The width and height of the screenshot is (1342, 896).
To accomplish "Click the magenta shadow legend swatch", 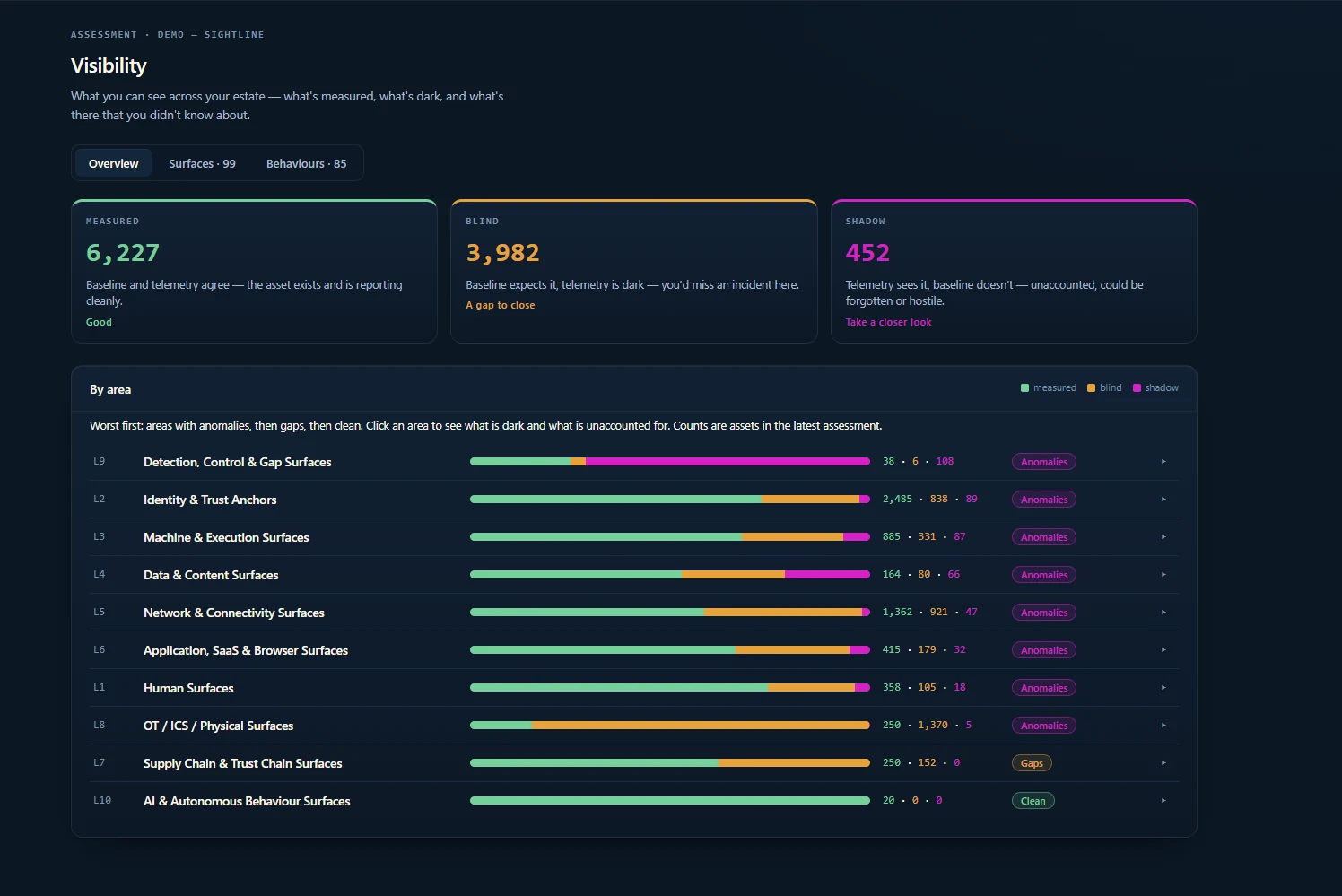I will 1137,388.
